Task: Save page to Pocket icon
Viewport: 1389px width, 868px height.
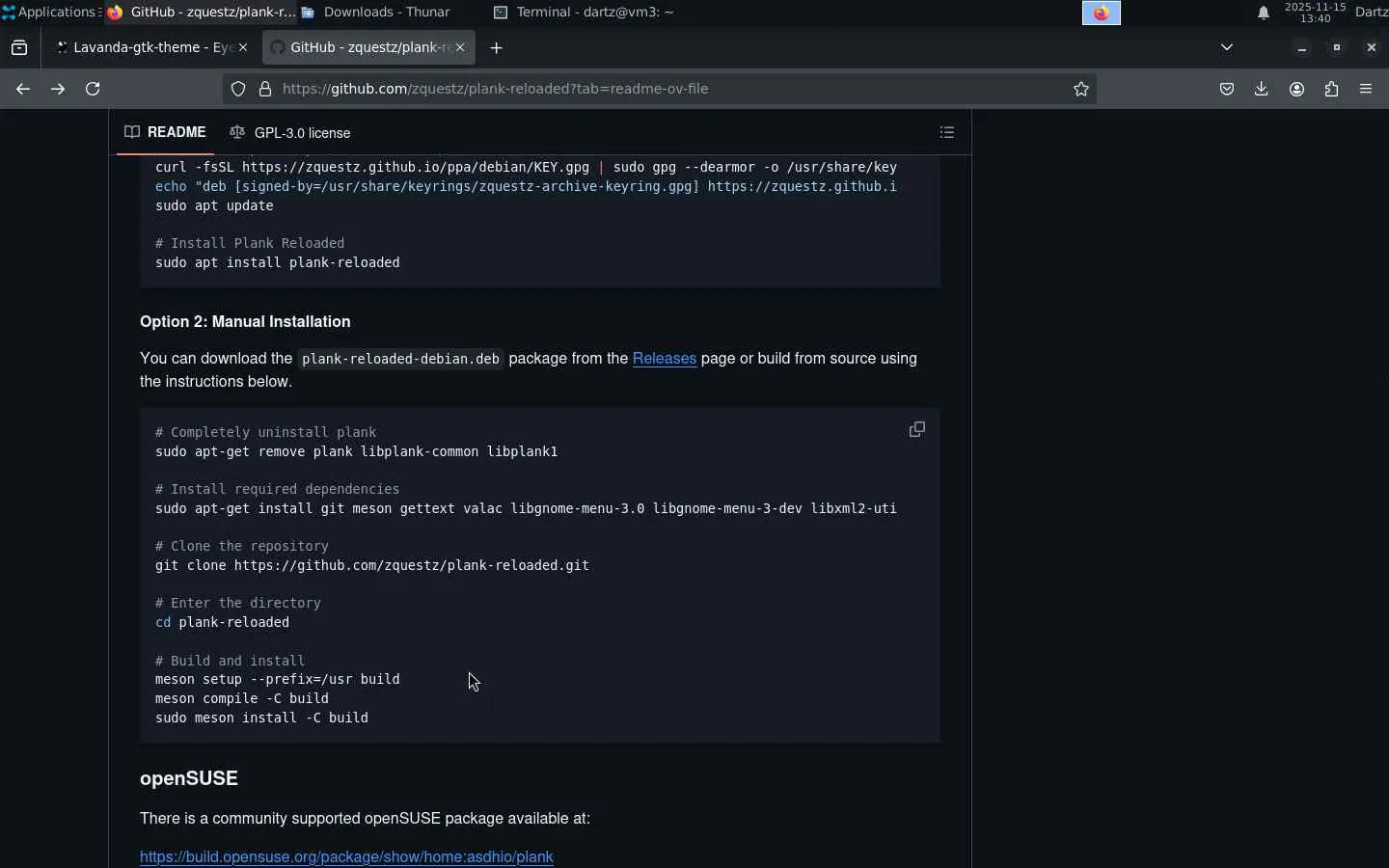Action: [1226, 89]
